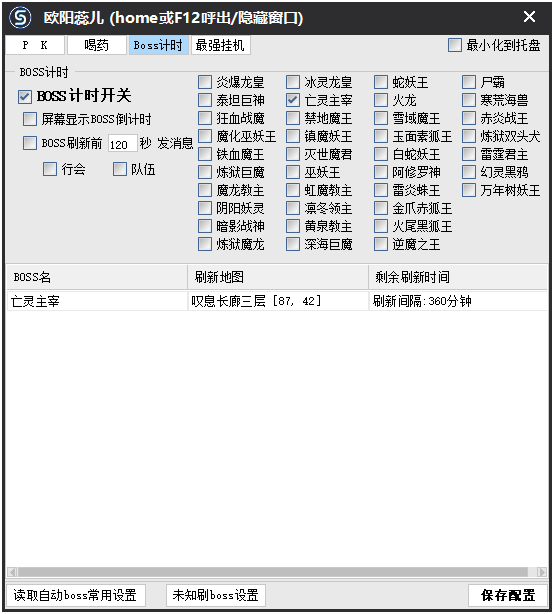The width and height of the screenshot is (554, 614).
Task: Switch to the P K tab
Action: [35, 45]
